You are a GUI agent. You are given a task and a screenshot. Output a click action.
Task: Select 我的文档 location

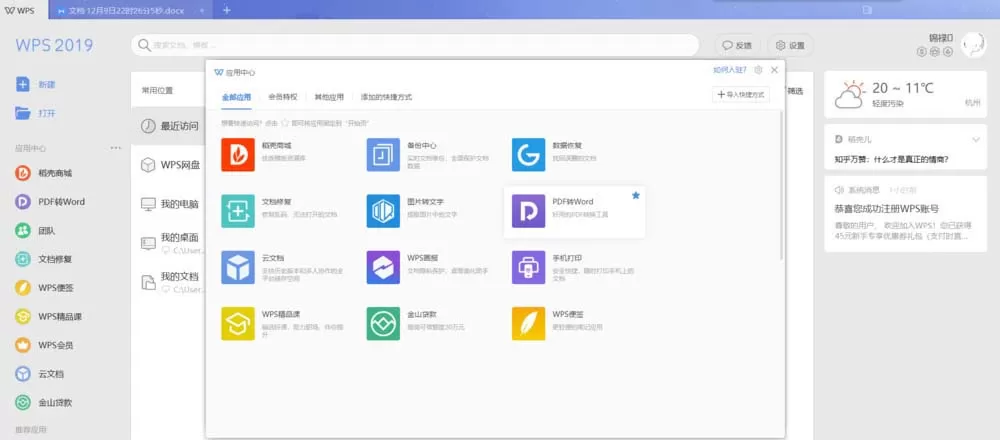168,282
